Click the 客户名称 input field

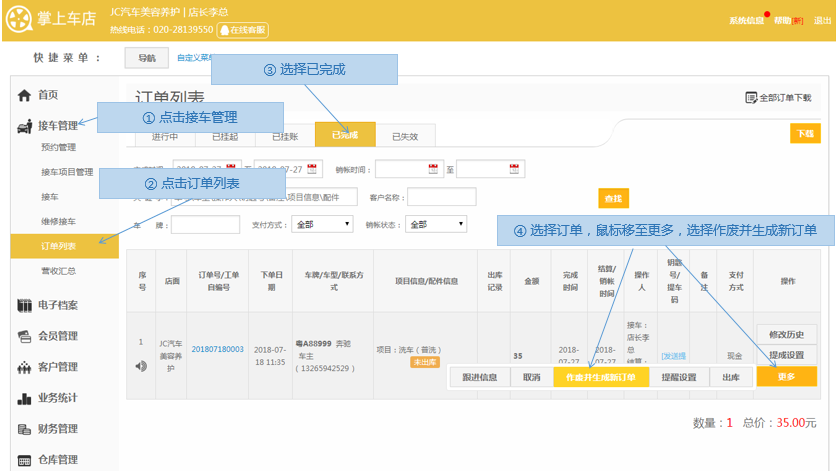pyautogui.click(x=441, y=197)
